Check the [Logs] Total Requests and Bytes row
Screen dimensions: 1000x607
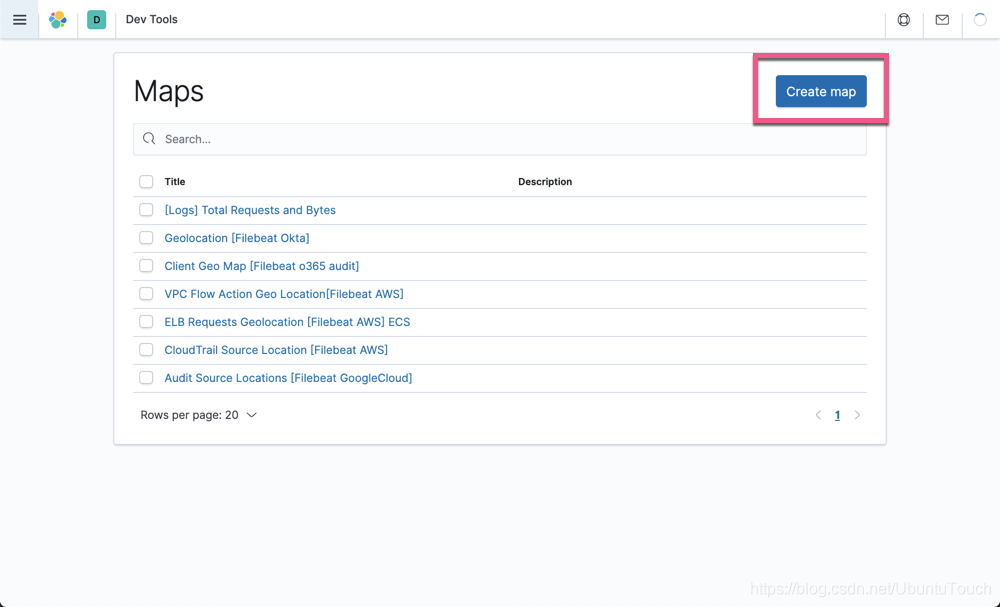click(x=146, y=210)
